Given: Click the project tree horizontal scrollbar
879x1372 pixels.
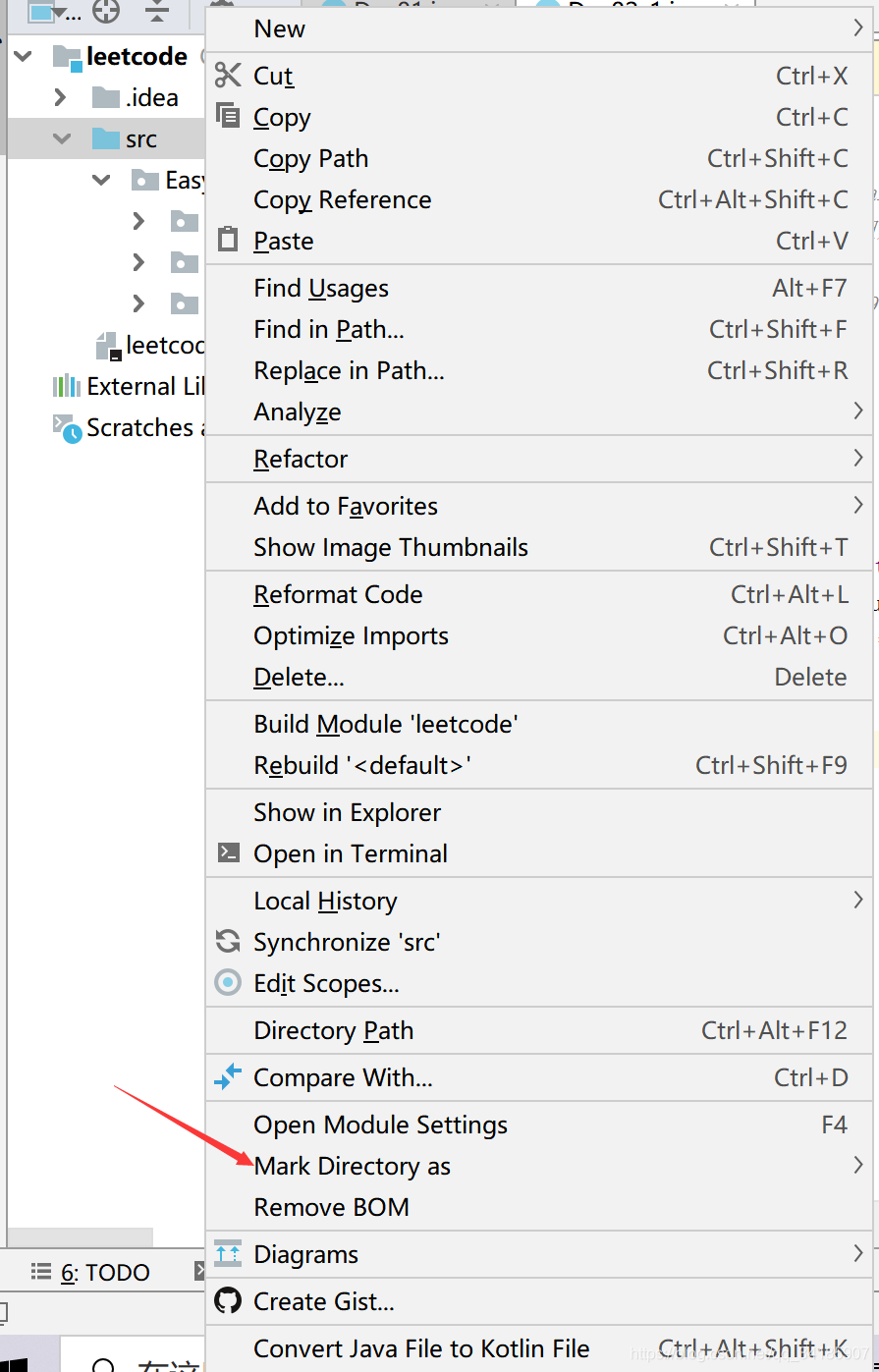Looking at the screenshot, I should click(81, 1236).
